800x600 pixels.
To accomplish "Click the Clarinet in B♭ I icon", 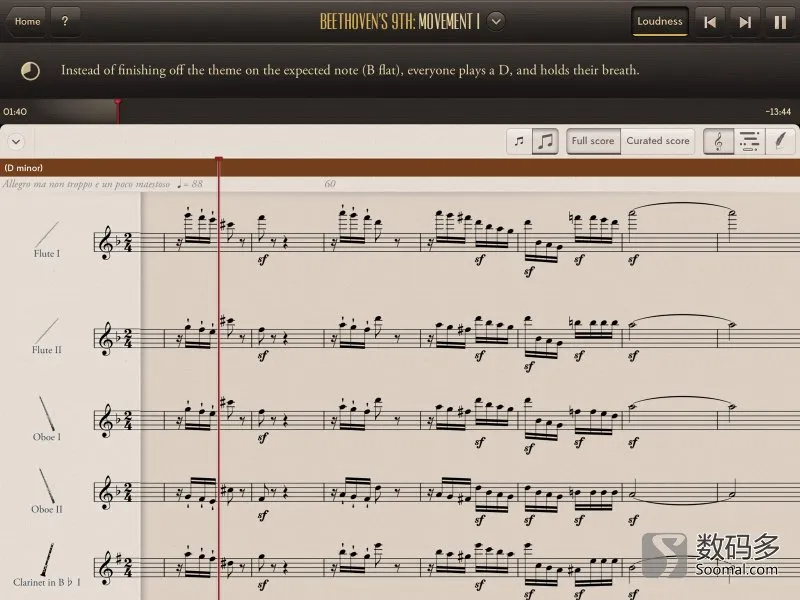I will tap(47, 559).
